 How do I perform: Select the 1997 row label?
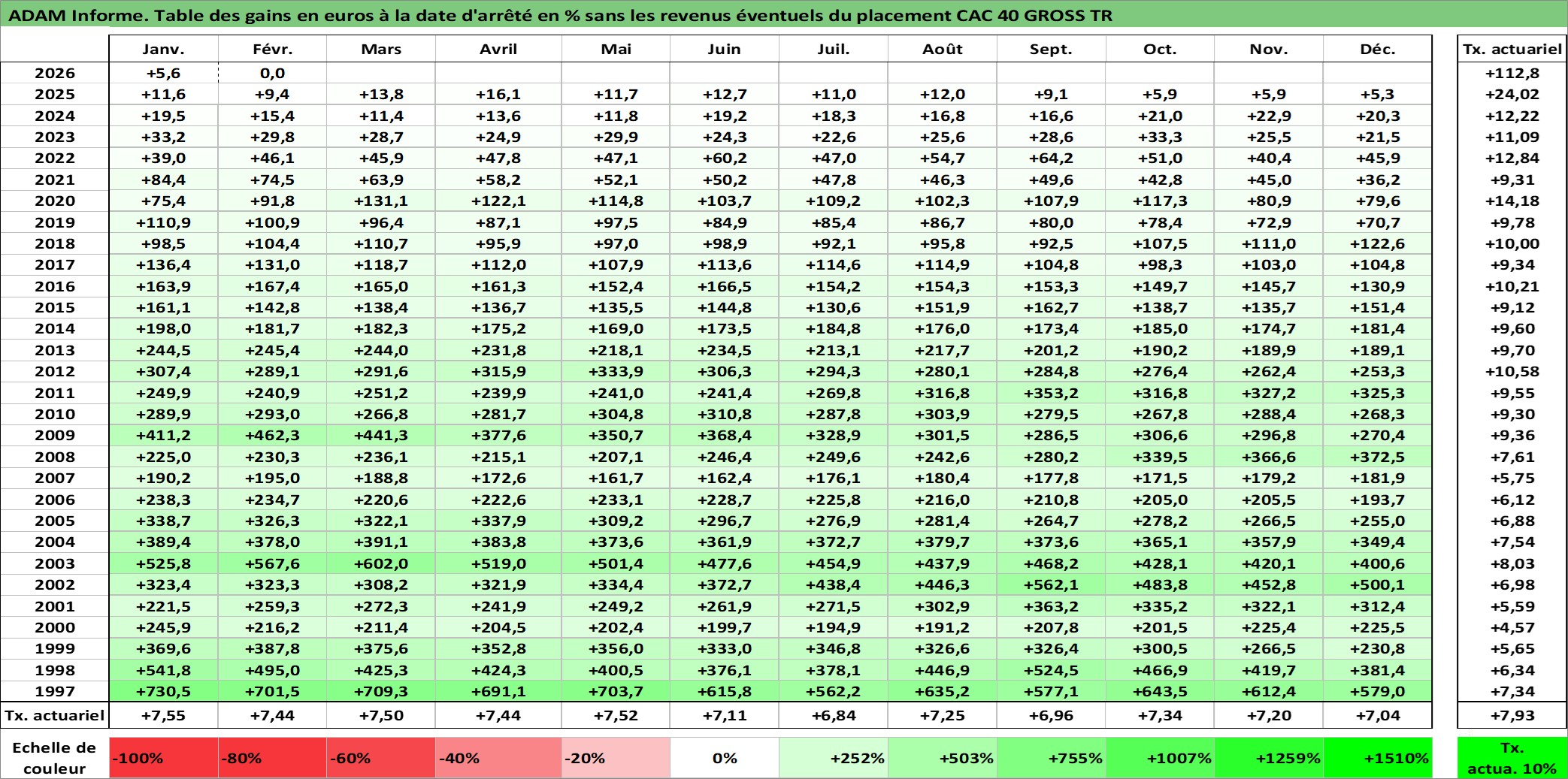point(55,691)
